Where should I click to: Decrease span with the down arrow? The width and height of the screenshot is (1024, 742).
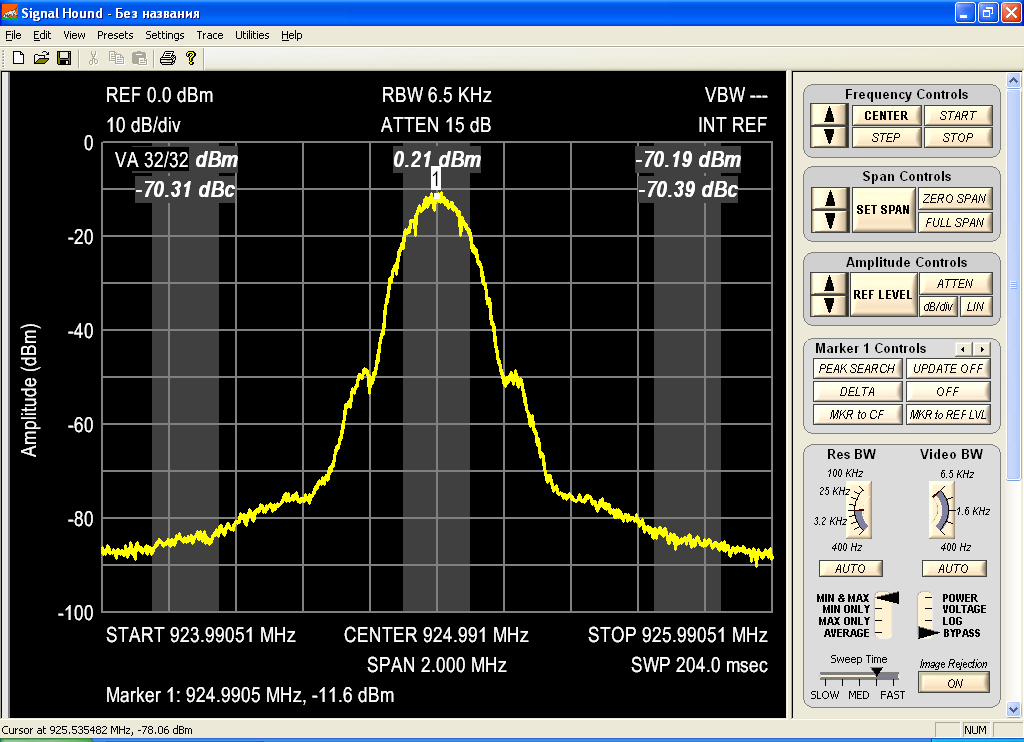pyautogui.click(x=830, y=221)
